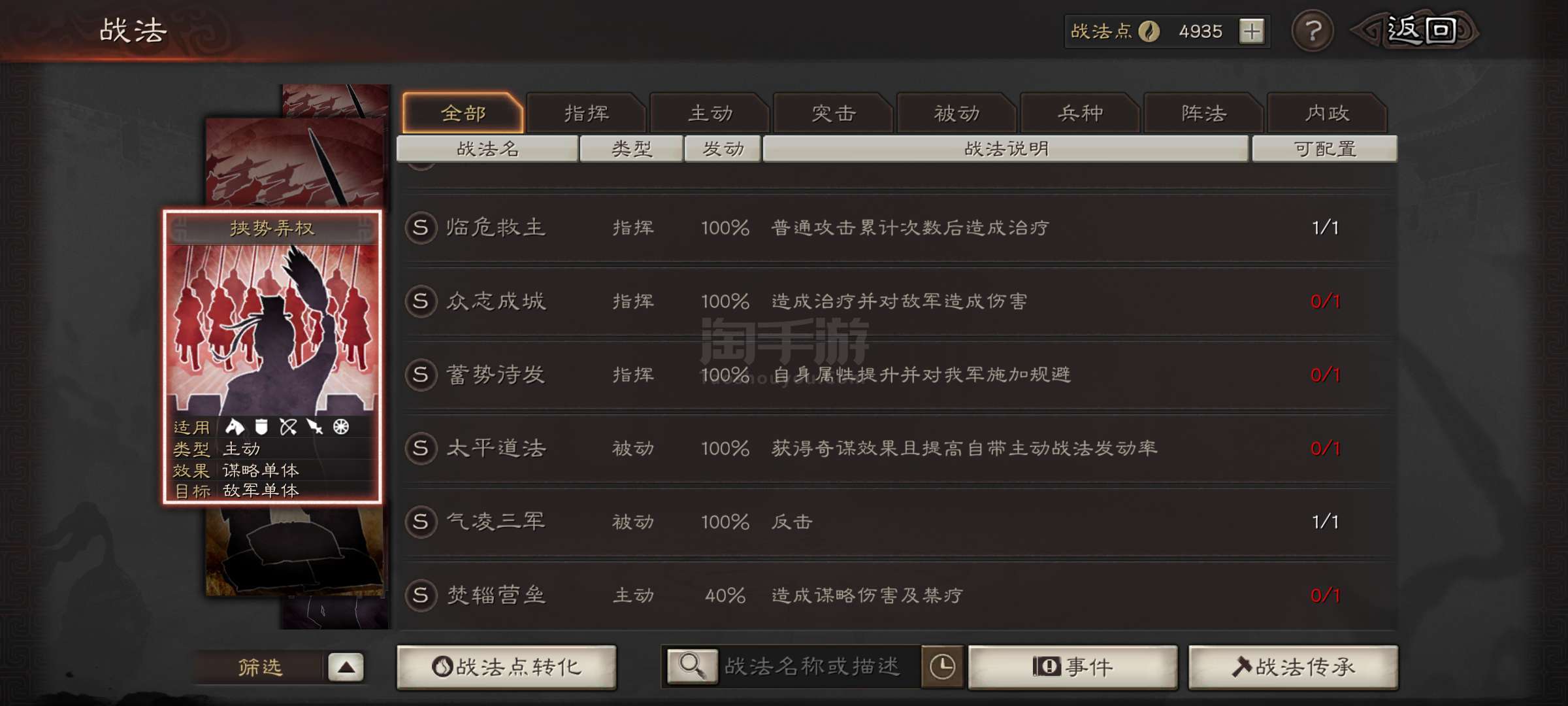This screenshot has height=706, width=1568.
Task: Open the question mark help icon
Action: click(1313, 31)
